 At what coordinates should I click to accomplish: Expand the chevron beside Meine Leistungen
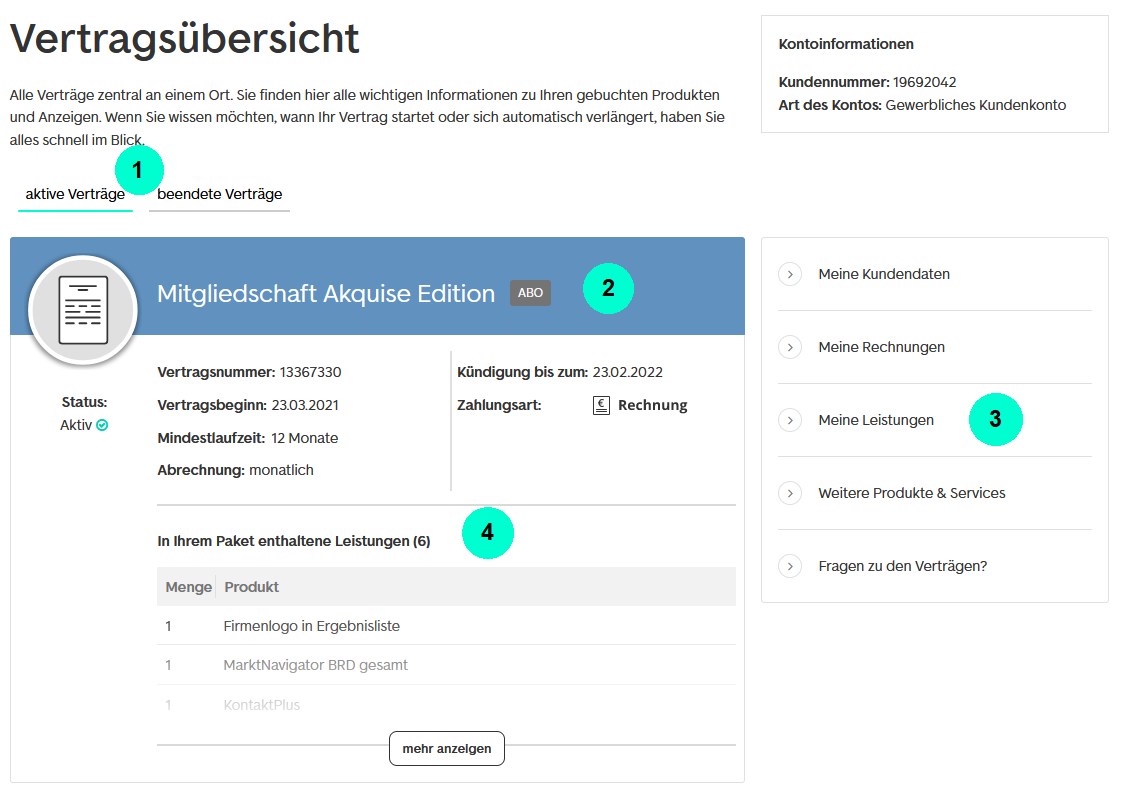coord(790,420)
